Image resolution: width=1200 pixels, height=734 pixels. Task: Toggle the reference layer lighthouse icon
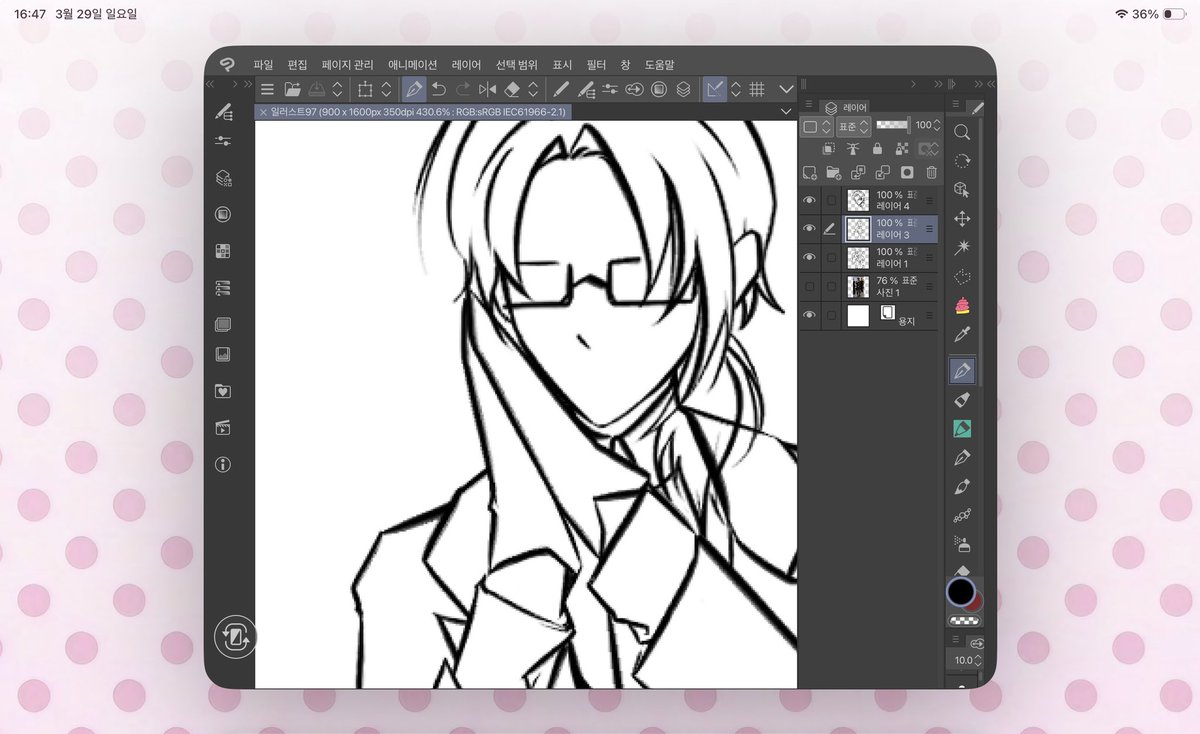point(853,148)
